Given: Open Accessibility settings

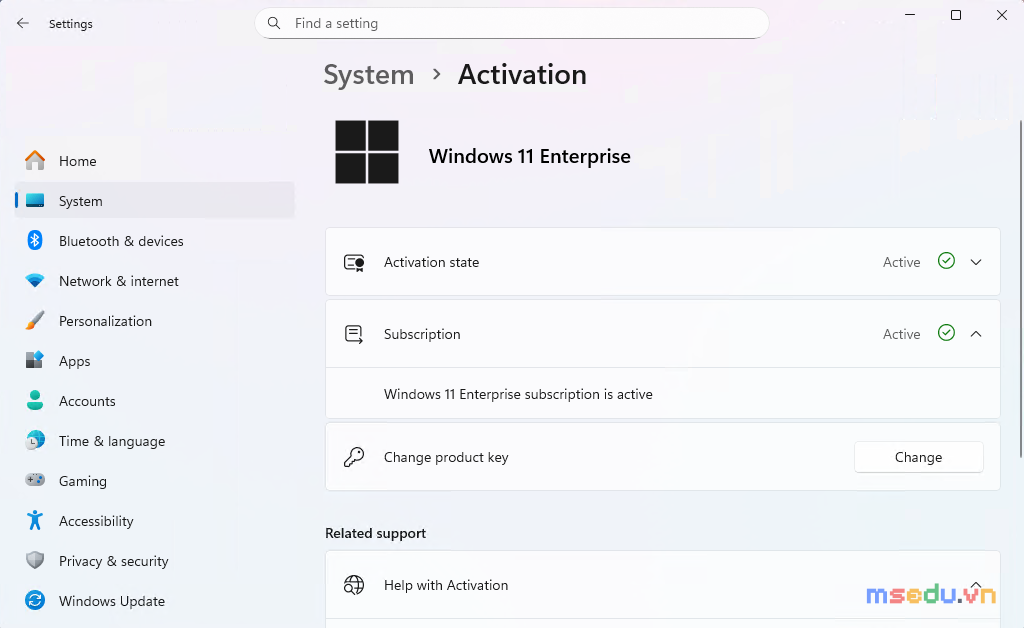Looking at the screenshot, I should tap(155, 521).
